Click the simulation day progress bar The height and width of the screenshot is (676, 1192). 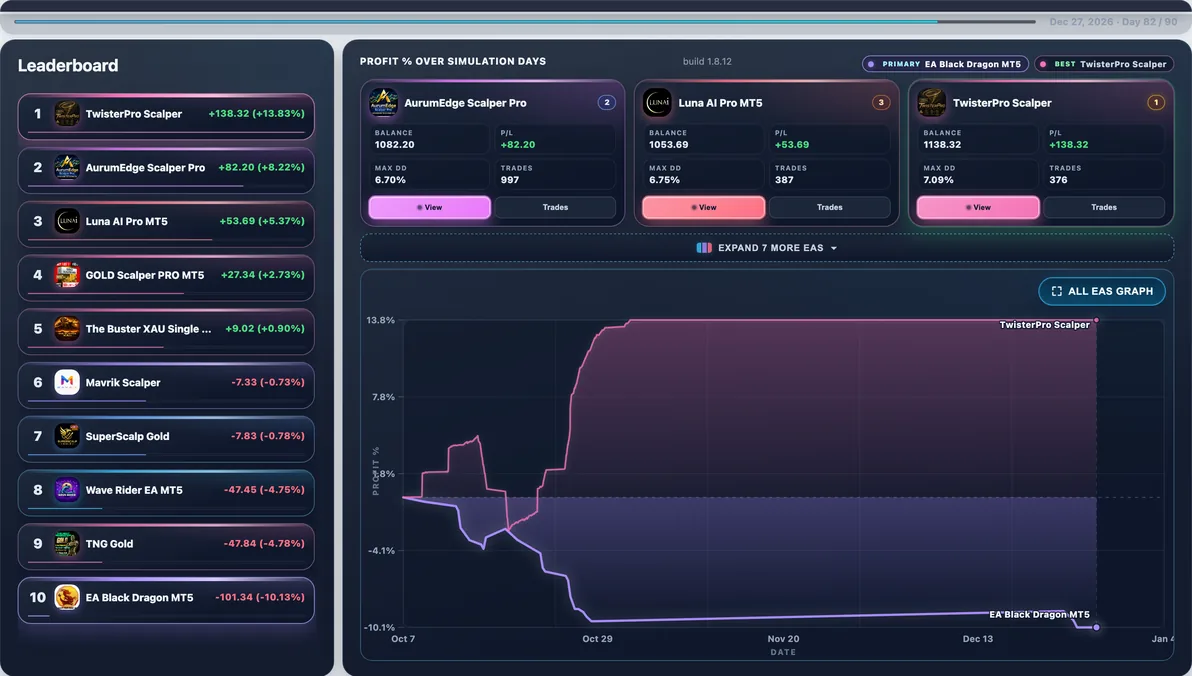tap(525, 21)
